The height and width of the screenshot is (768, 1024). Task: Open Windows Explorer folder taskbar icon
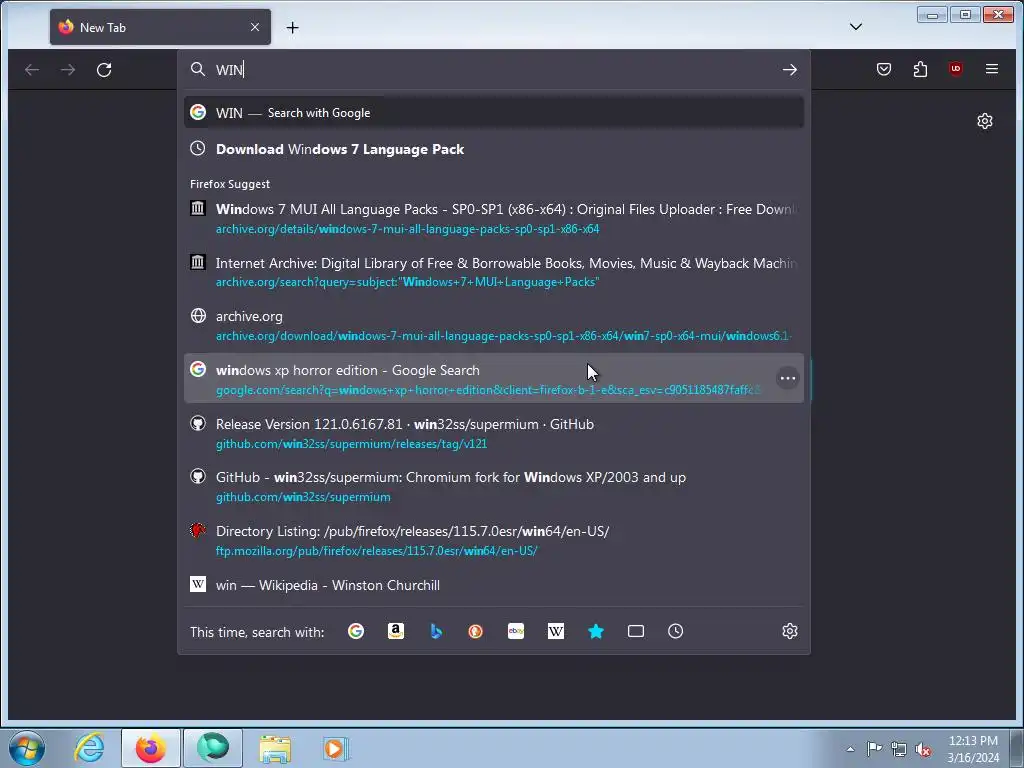click(275, 748)
